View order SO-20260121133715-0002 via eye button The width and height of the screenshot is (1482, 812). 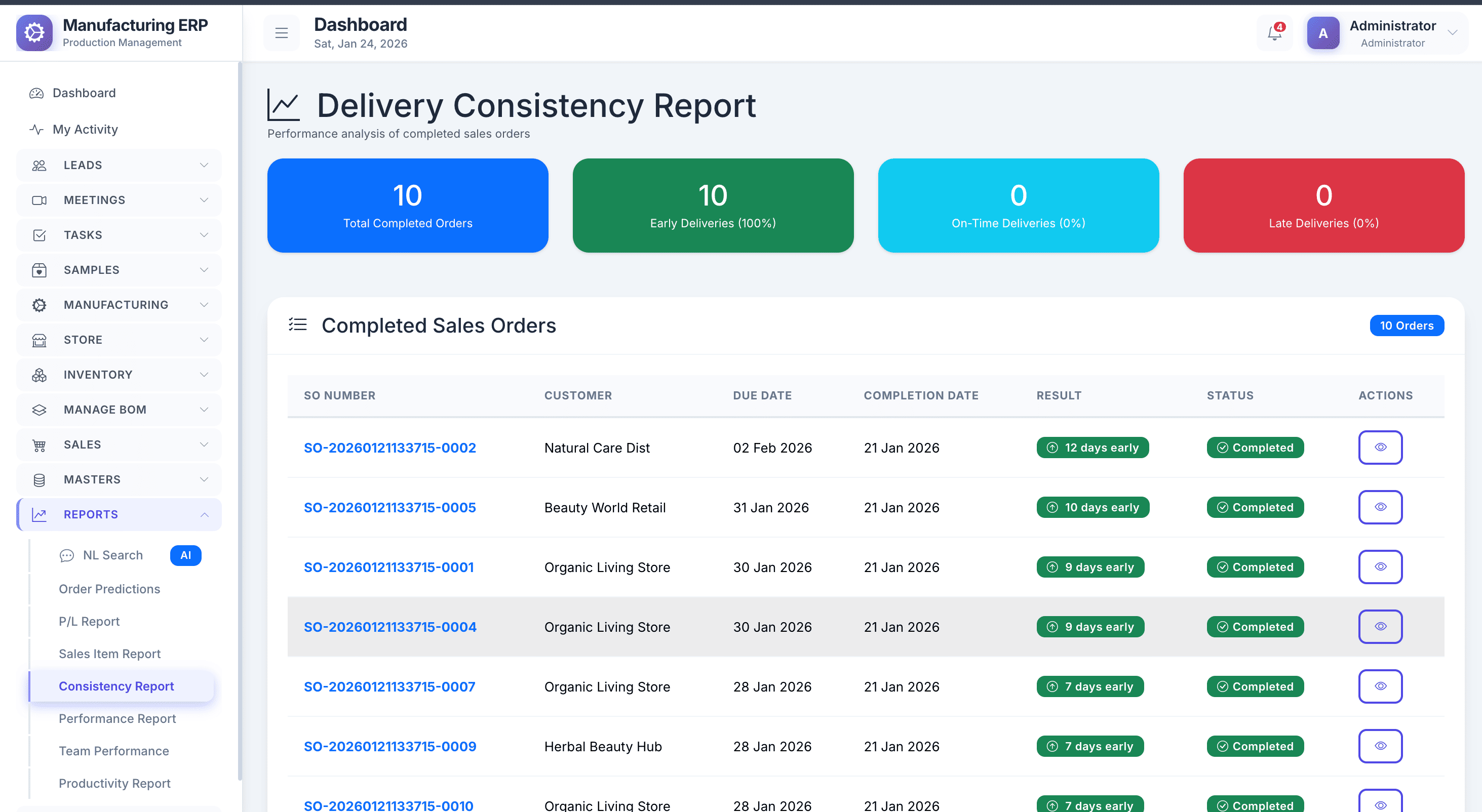1380,448
